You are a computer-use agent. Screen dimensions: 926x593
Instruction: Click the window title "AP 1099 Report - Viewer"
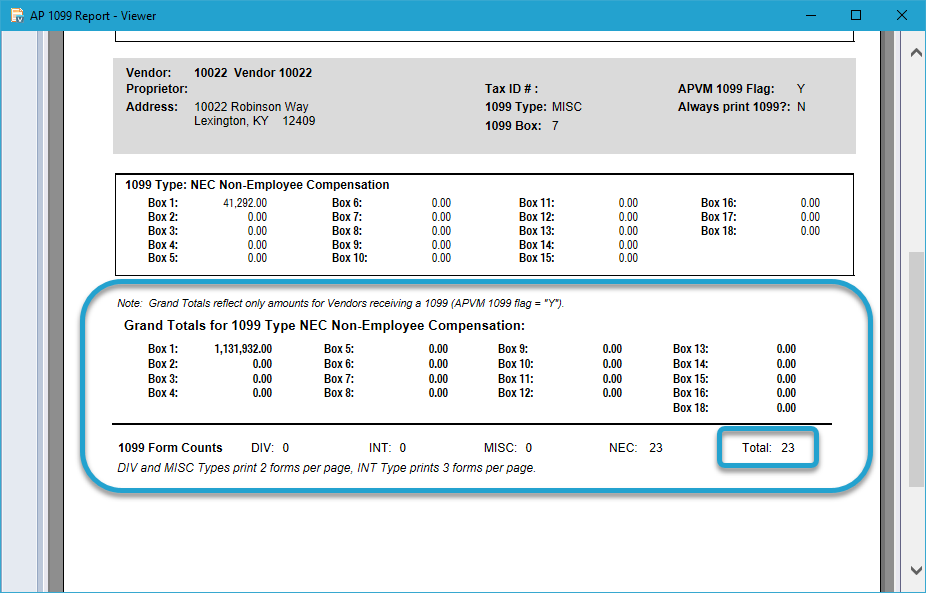93,16
